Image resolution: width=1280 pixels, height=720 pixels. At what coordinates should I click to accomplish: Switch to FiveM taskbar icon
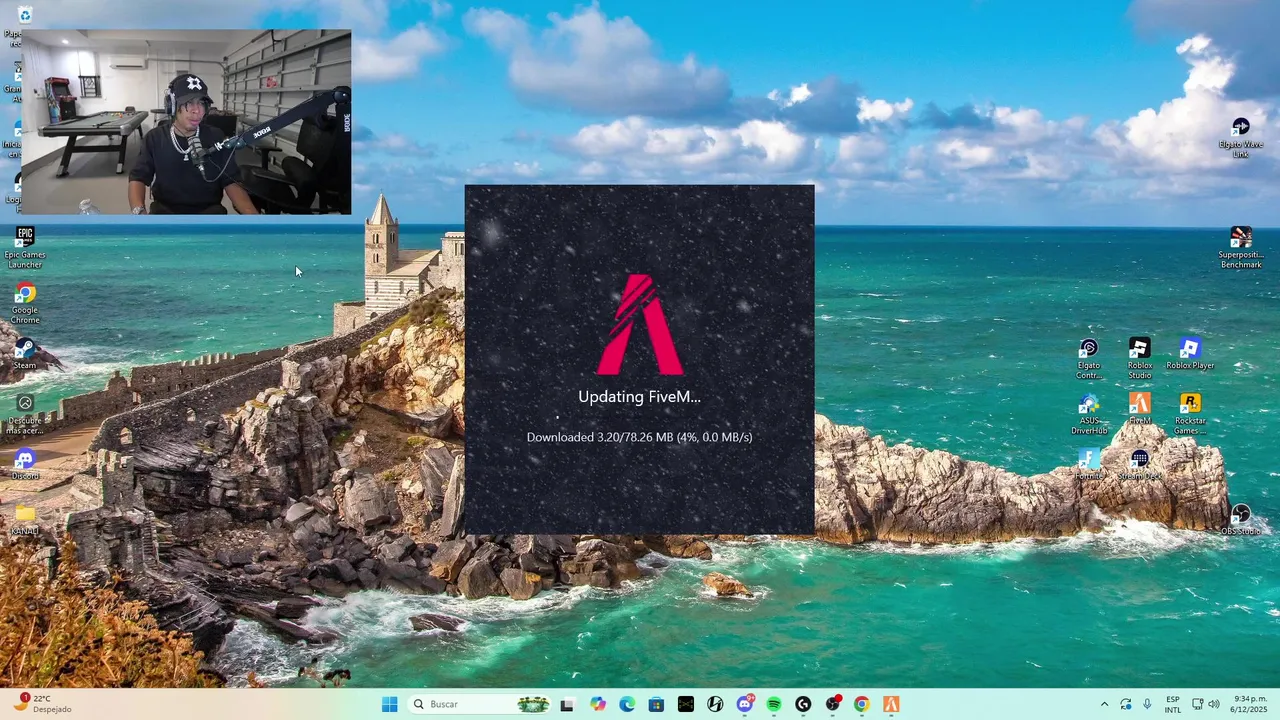click(891, 704)
